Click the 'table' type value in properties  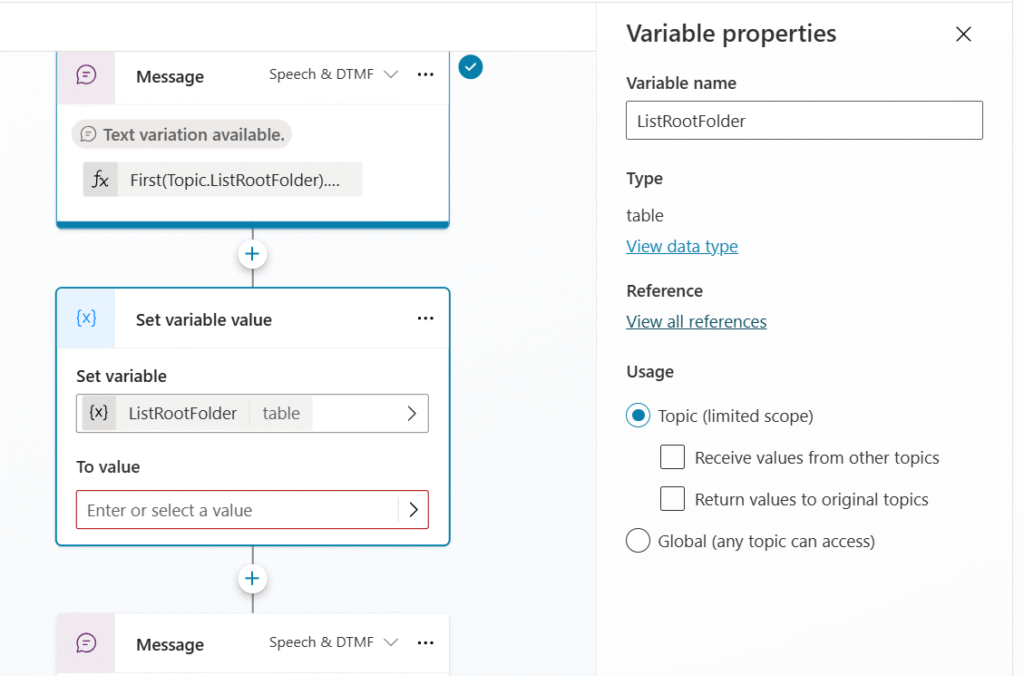(645, 216)
